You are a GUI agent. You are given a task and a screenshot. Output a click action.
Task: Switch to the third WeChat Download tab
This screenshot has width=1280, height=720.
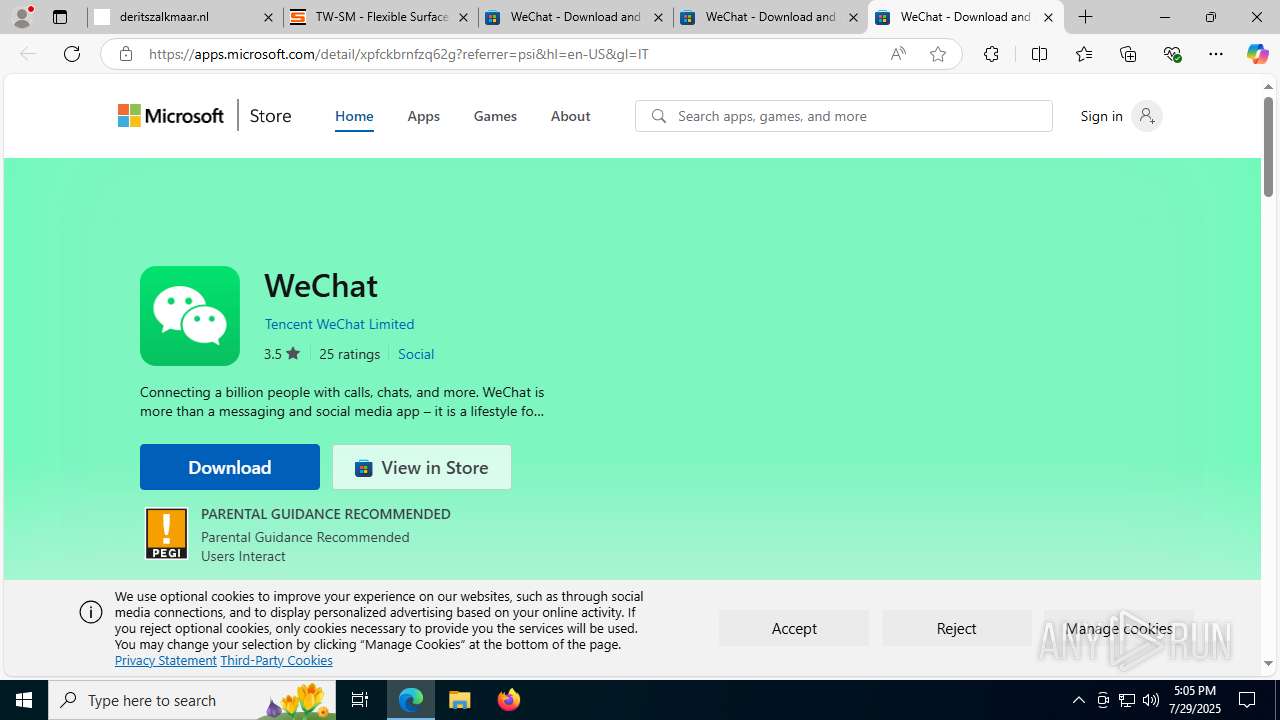pyautogui.click(x=965, y=17)
